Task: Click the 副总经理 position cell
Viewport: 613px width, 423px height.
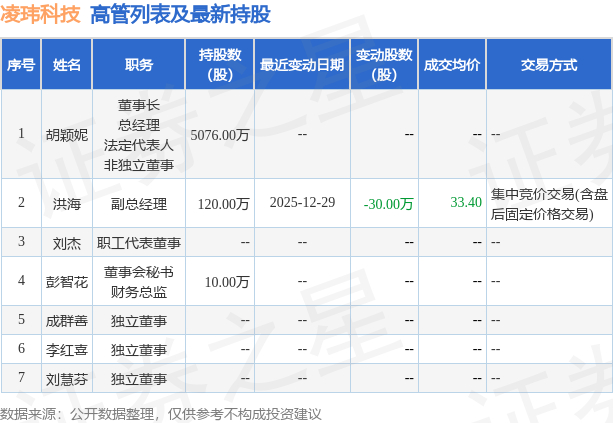Action: coord(139,204)
